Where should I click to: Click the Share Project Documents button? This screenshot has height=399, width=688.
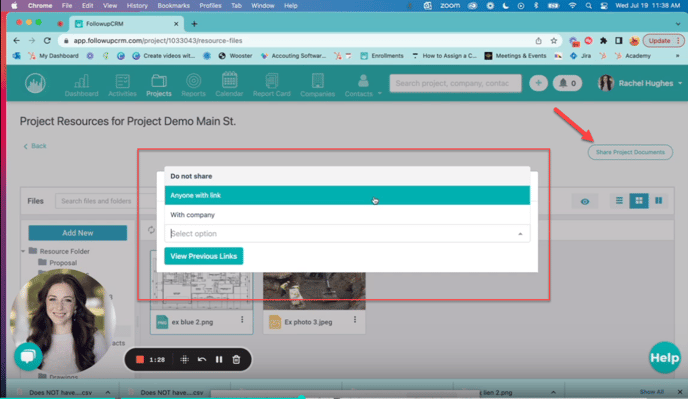tap(630, 152)
